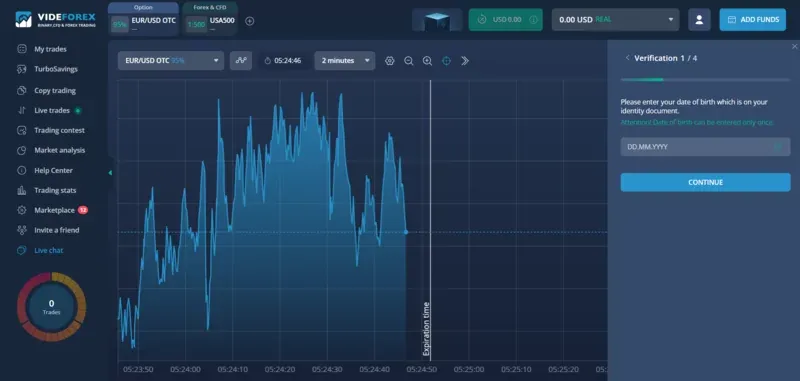
Task: Open My trades menu item
Action: click(x=50, y=49)
